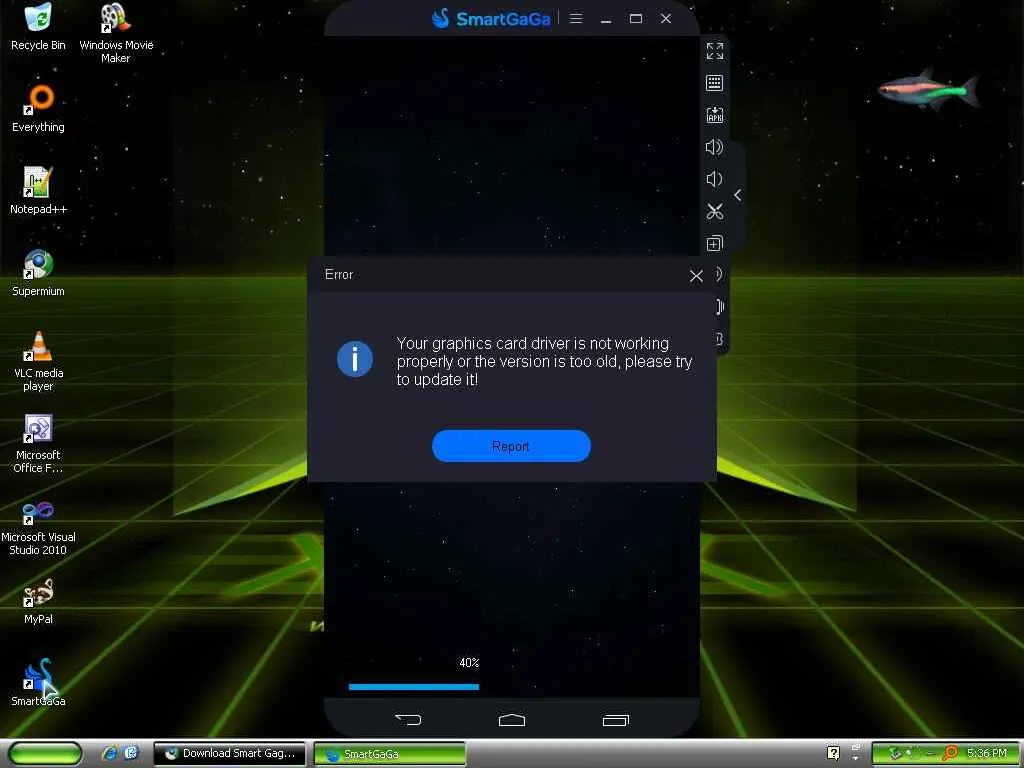Click the blue loading progress bar
Image resolution: width=1024 pixels, height=768 pixels.
point(414,686)
